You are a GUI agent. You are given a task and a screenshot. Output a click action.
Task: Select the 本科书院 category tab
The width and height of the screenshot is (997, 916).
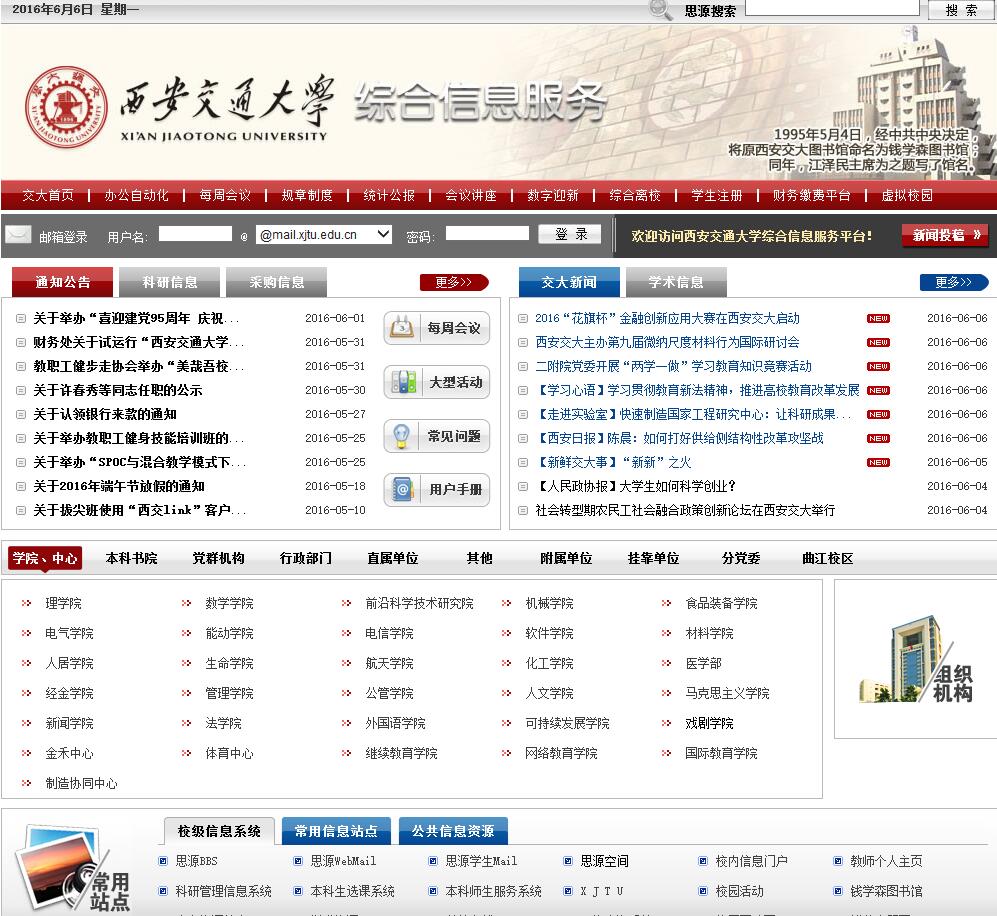(132, 558)
